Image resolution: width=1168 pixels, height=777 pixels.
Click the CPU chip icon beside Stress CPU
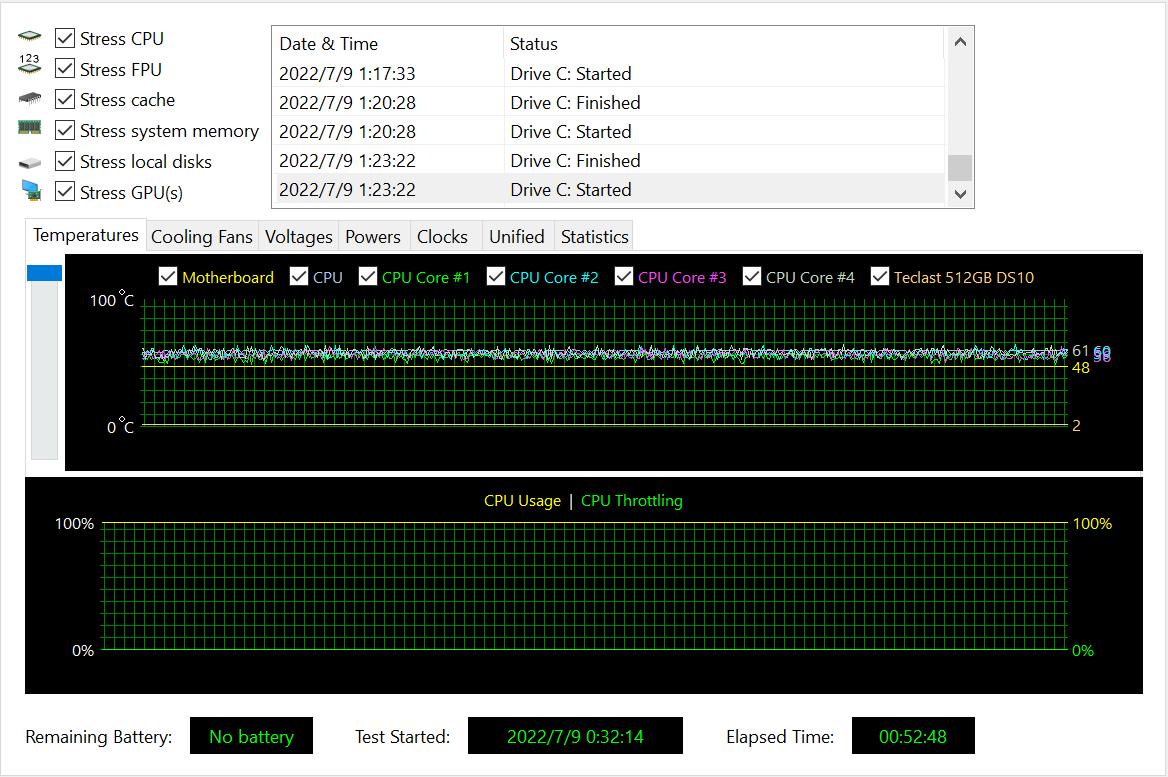click(29, 38)
